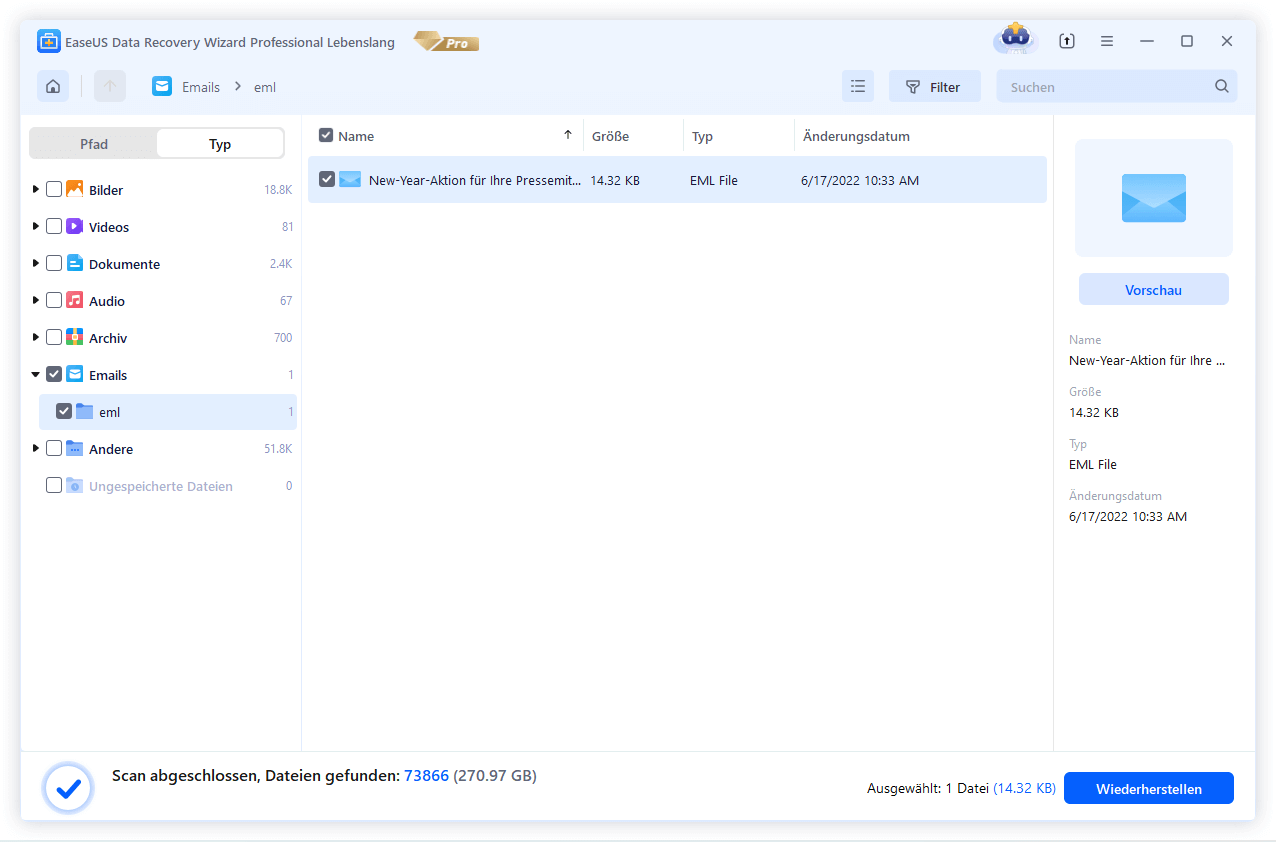The height and width of the screenshot is (842, 1276).
Task: Sort by the Größe column header
Action: tap(610, 136)
